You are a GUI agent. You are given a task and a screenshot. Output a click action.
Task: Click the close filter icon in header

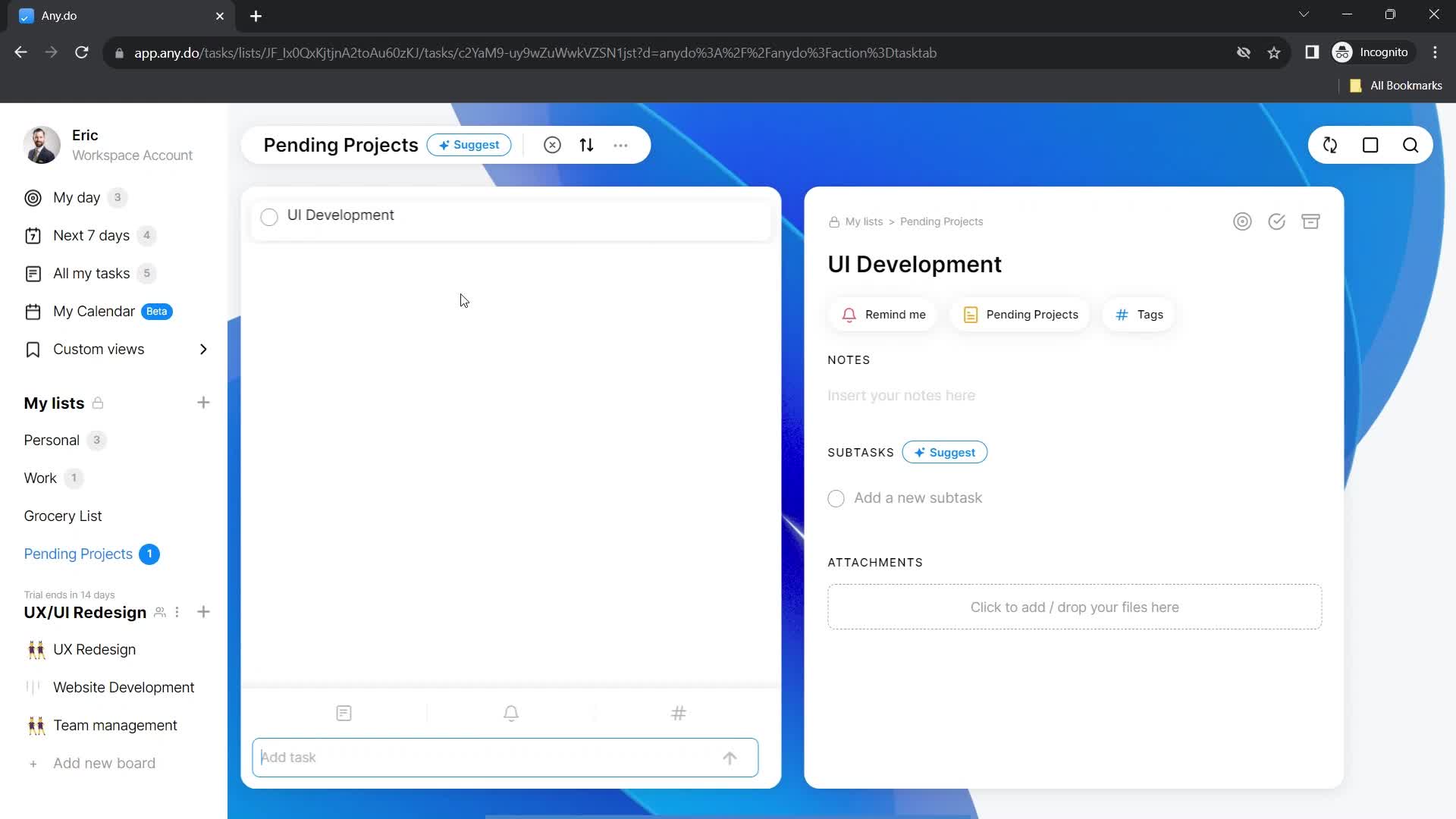coord(553,145)
